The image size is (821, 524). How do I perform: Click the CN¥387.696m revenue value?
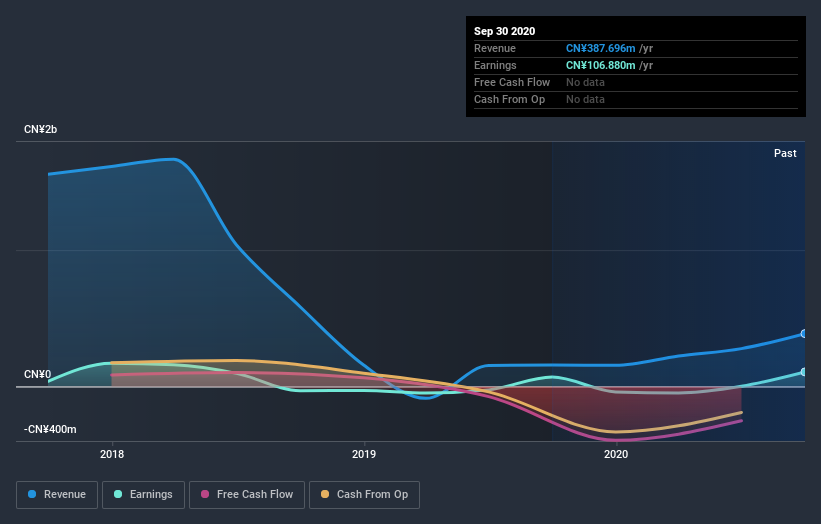pos(600,48)
